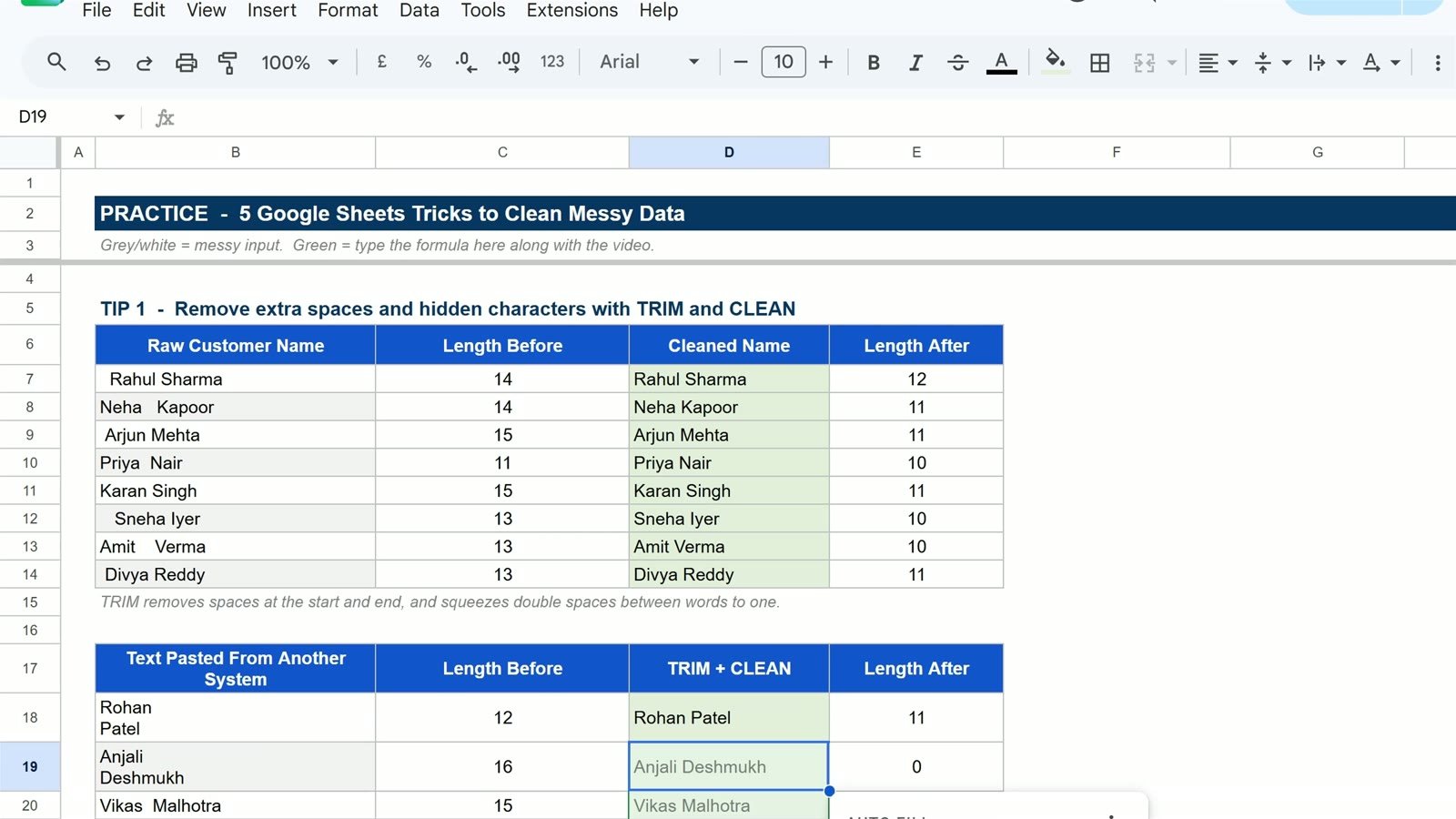Decrease decimal places

(466, 62)
